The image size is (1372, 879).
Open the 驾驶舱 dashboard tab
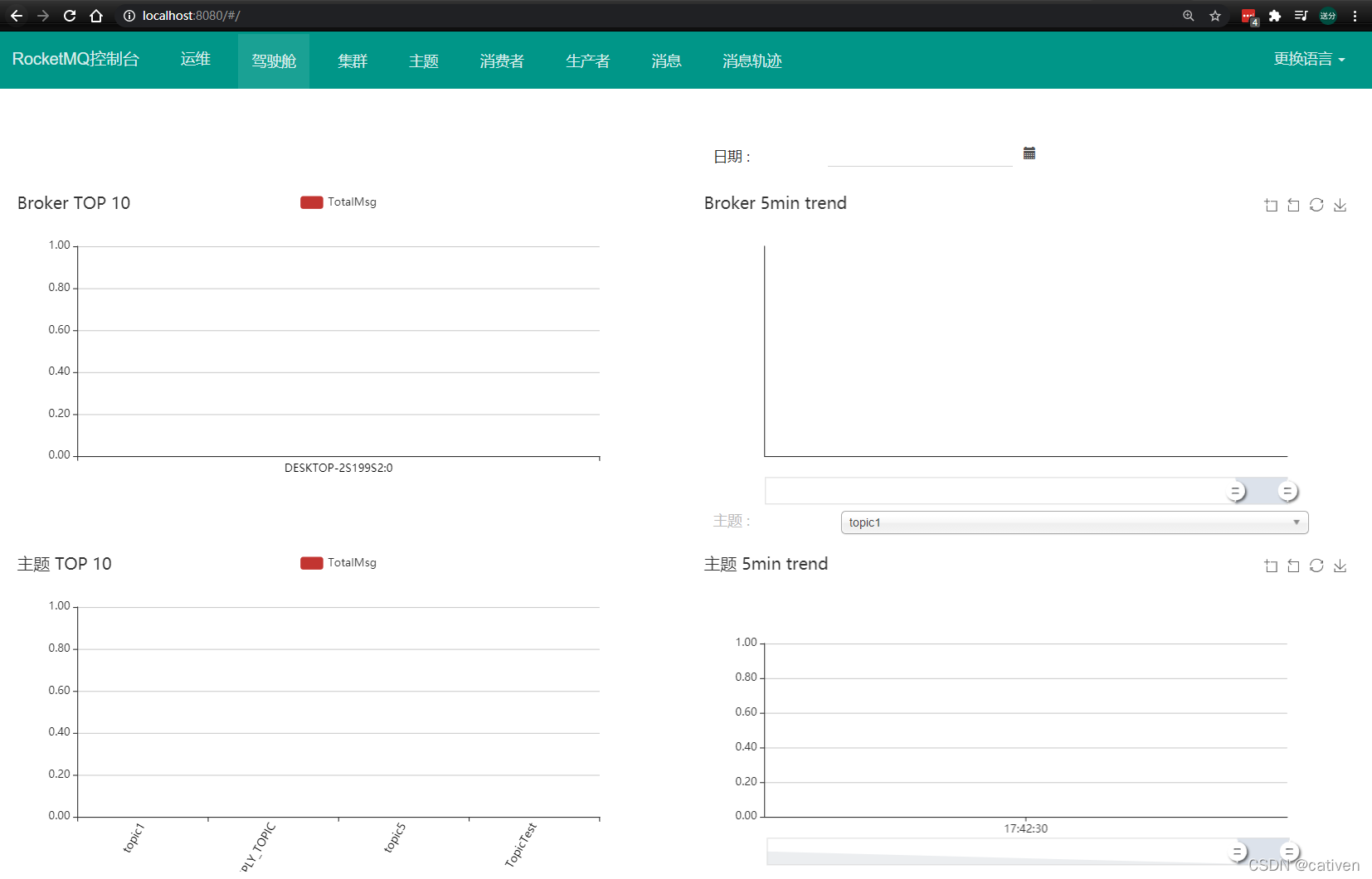pyautogui.click(x=274, y=61)
